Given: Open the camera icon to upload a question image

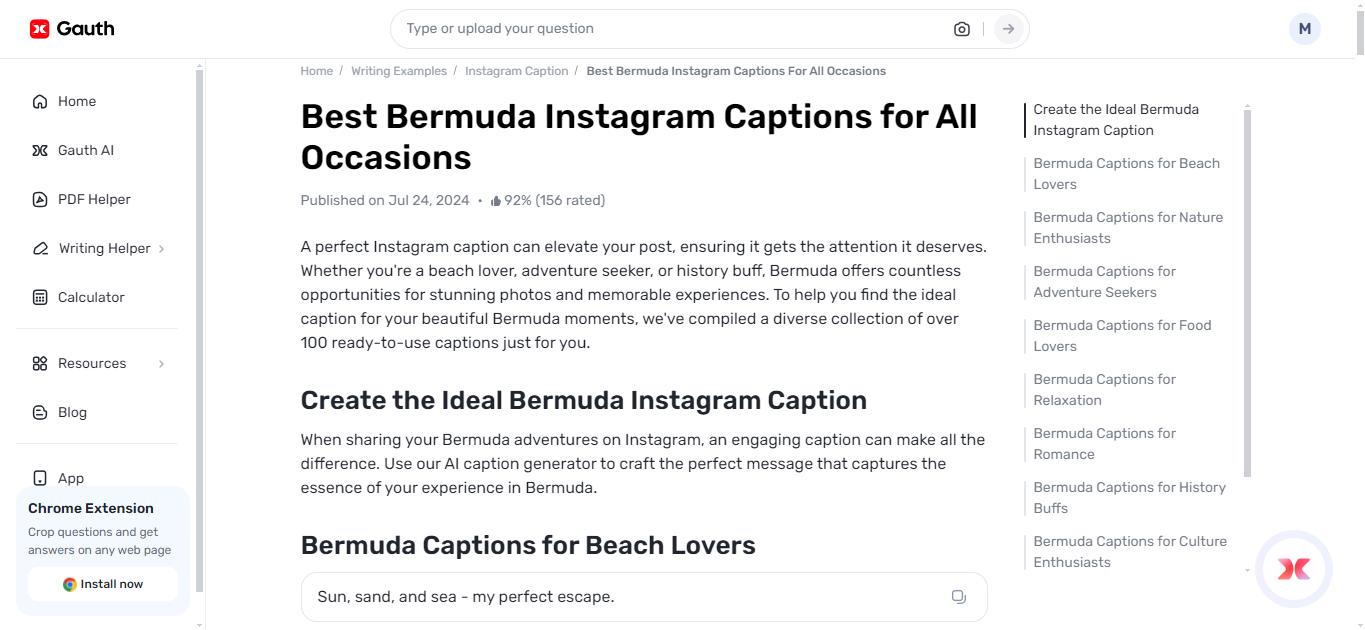Looking at the screenshot, I should (x=961, y=28).
